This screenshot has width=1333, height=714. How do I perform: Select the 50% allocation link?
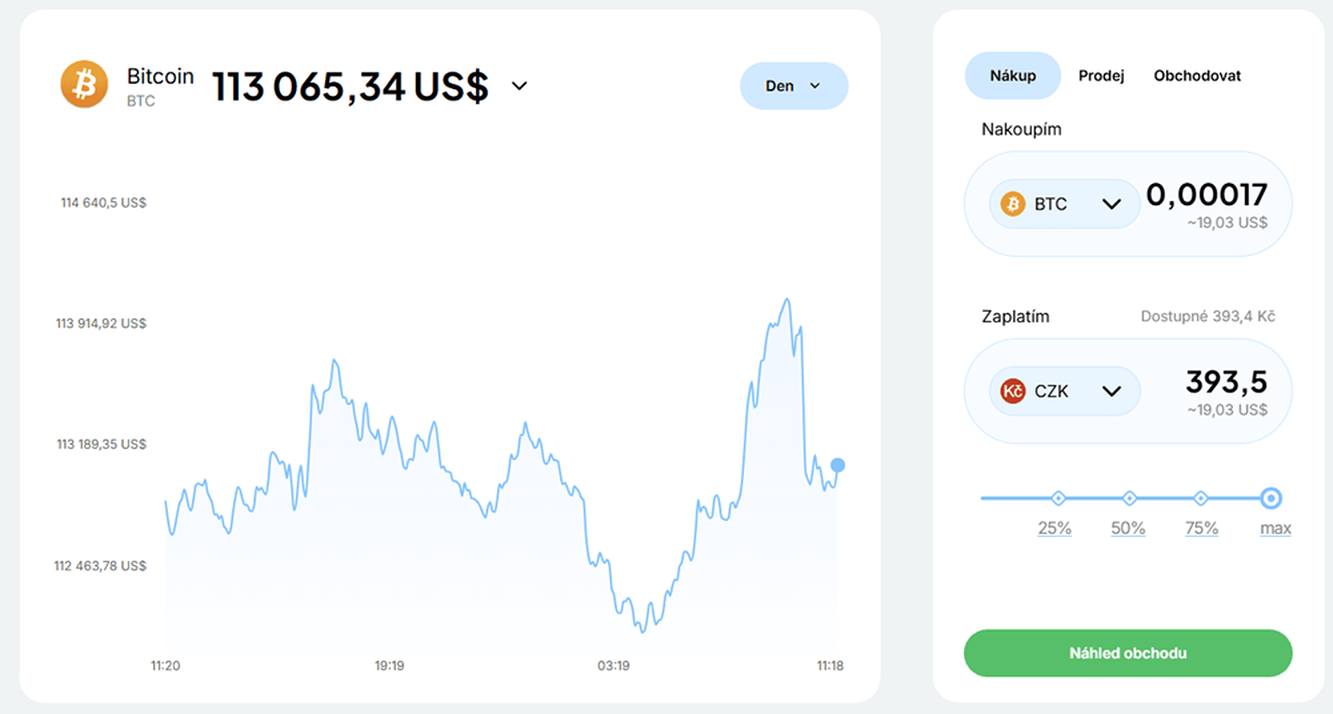1128,528
